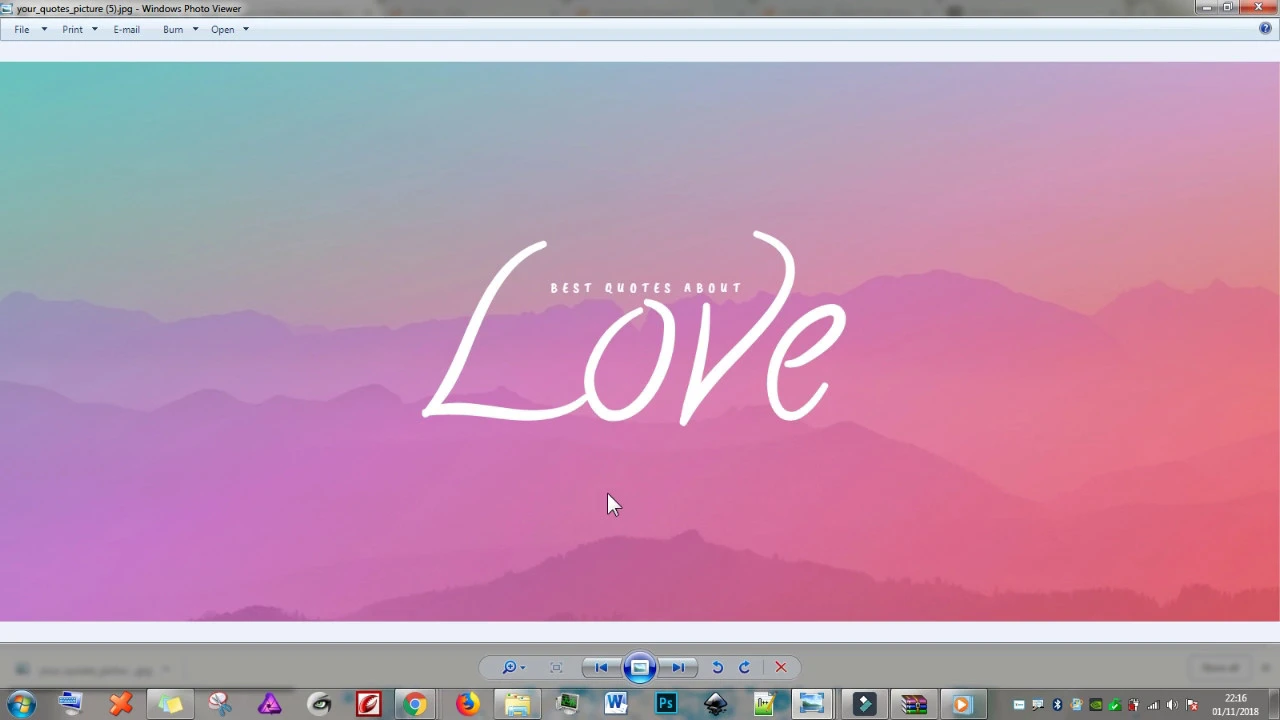Viewport: 1280px width, 720px height.
Task: Open the File menu
Action: [x=22, y=29]
